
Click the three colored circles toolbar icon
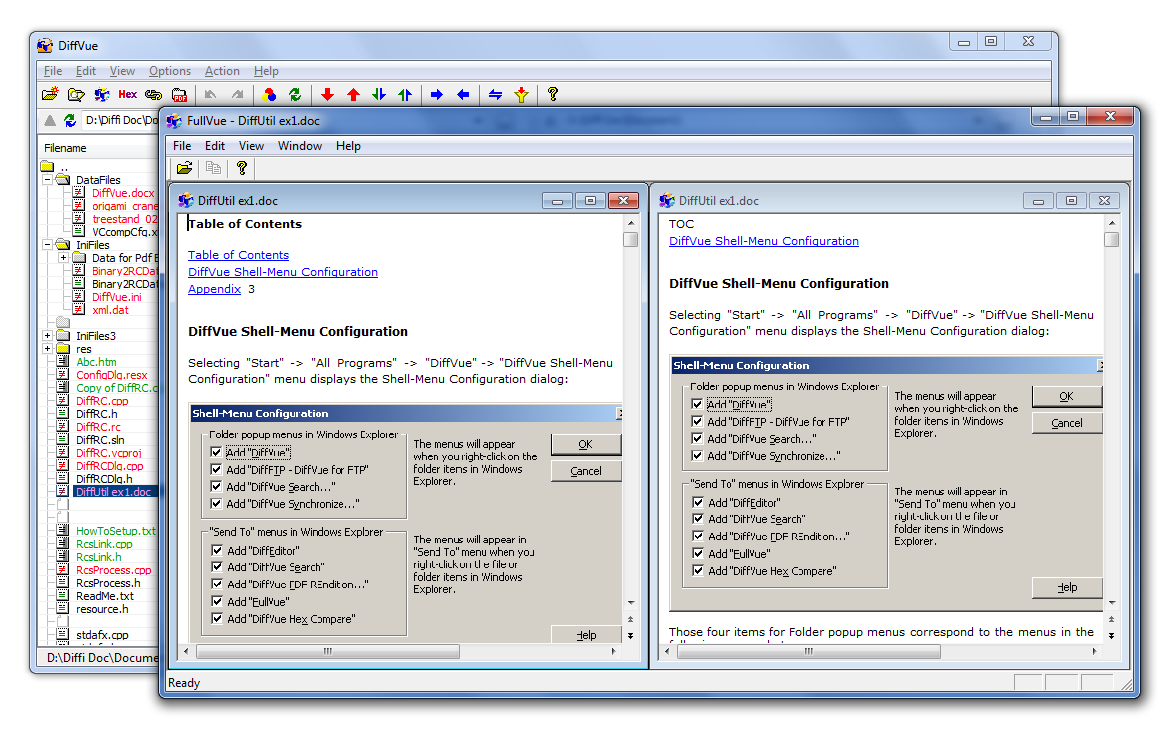[x=269, y=94]
